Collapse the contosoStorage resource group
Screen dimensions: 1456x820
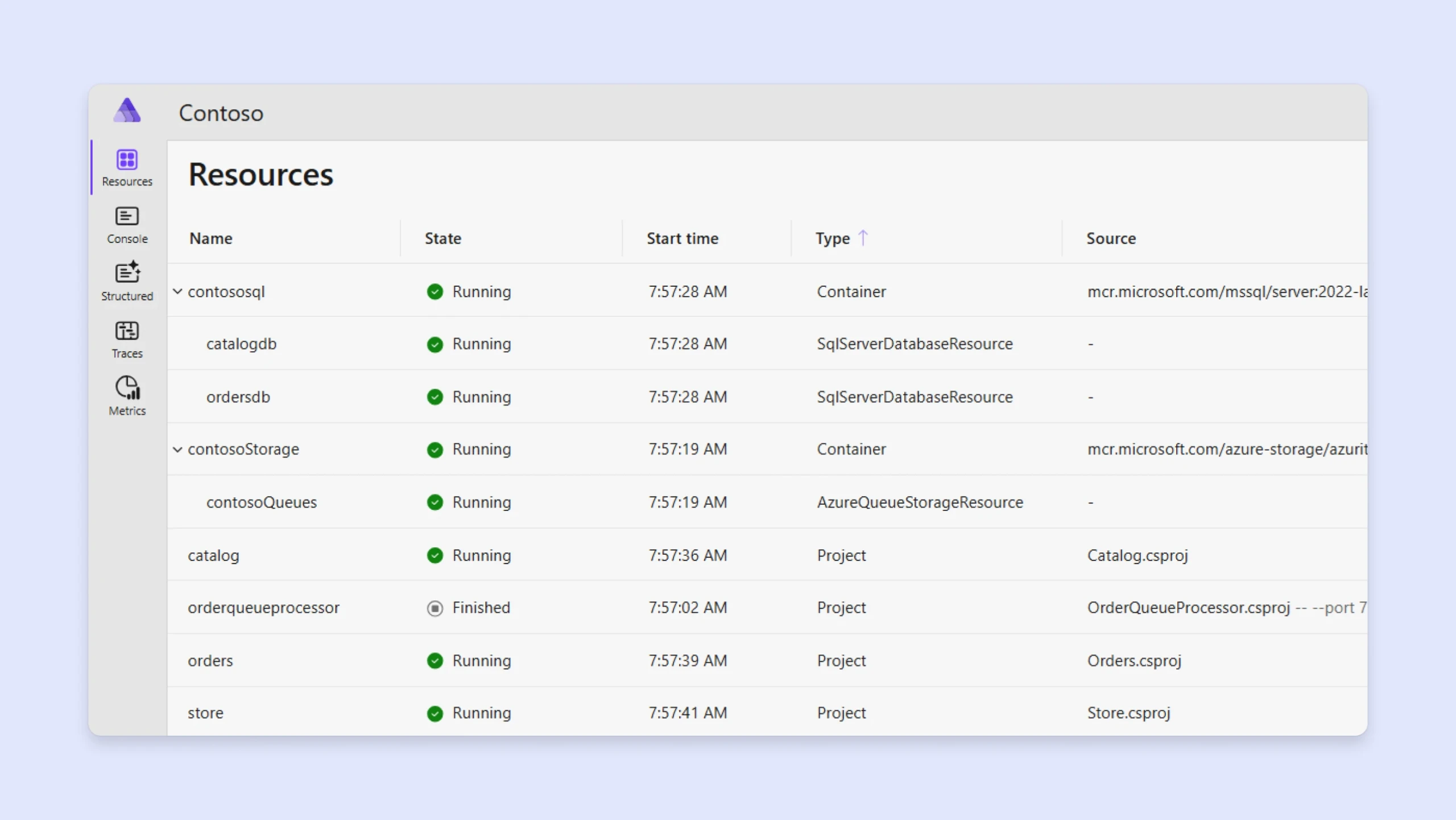coord(177,450)
